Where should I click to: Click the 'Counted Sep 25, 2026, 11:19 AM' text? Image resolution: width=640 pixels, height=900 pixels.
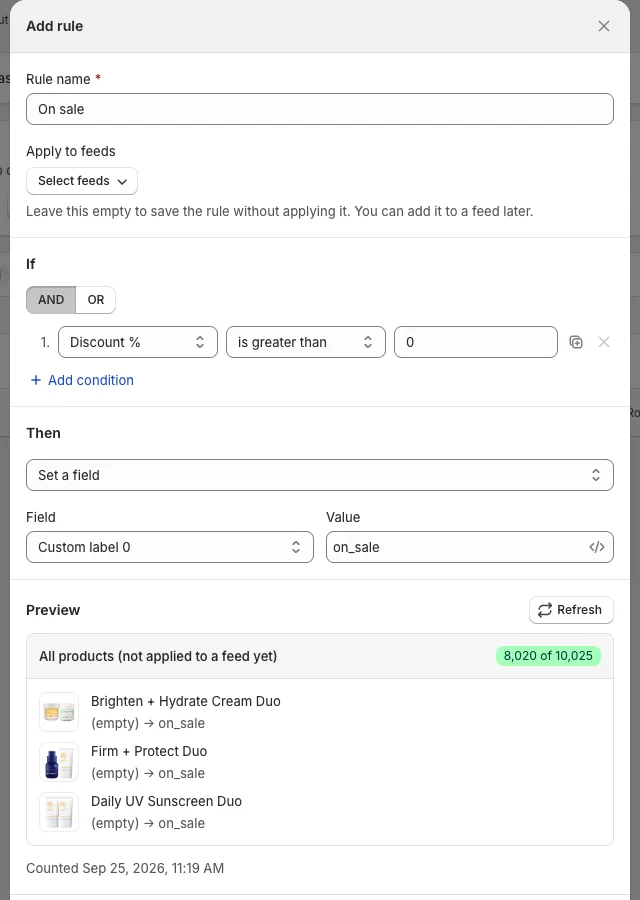pos(125,868)
